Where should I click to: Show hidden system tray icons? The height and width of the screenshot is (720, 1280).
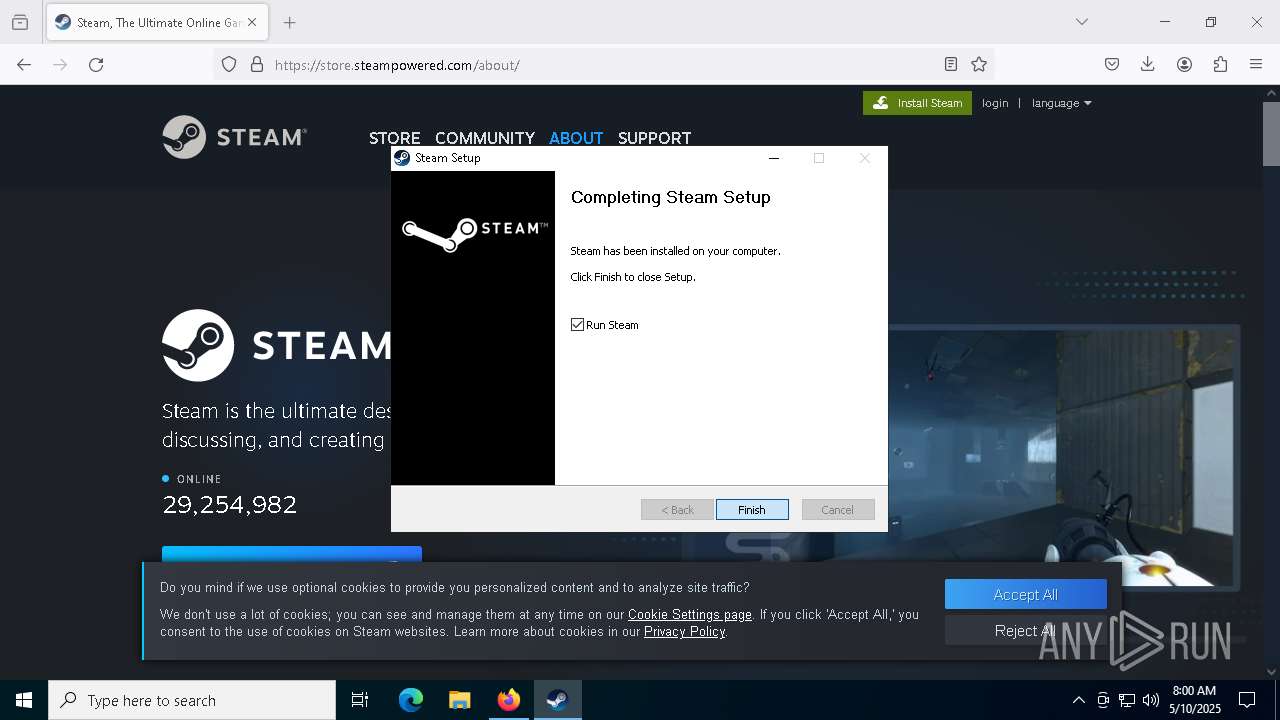click(x=1078, y=700)
